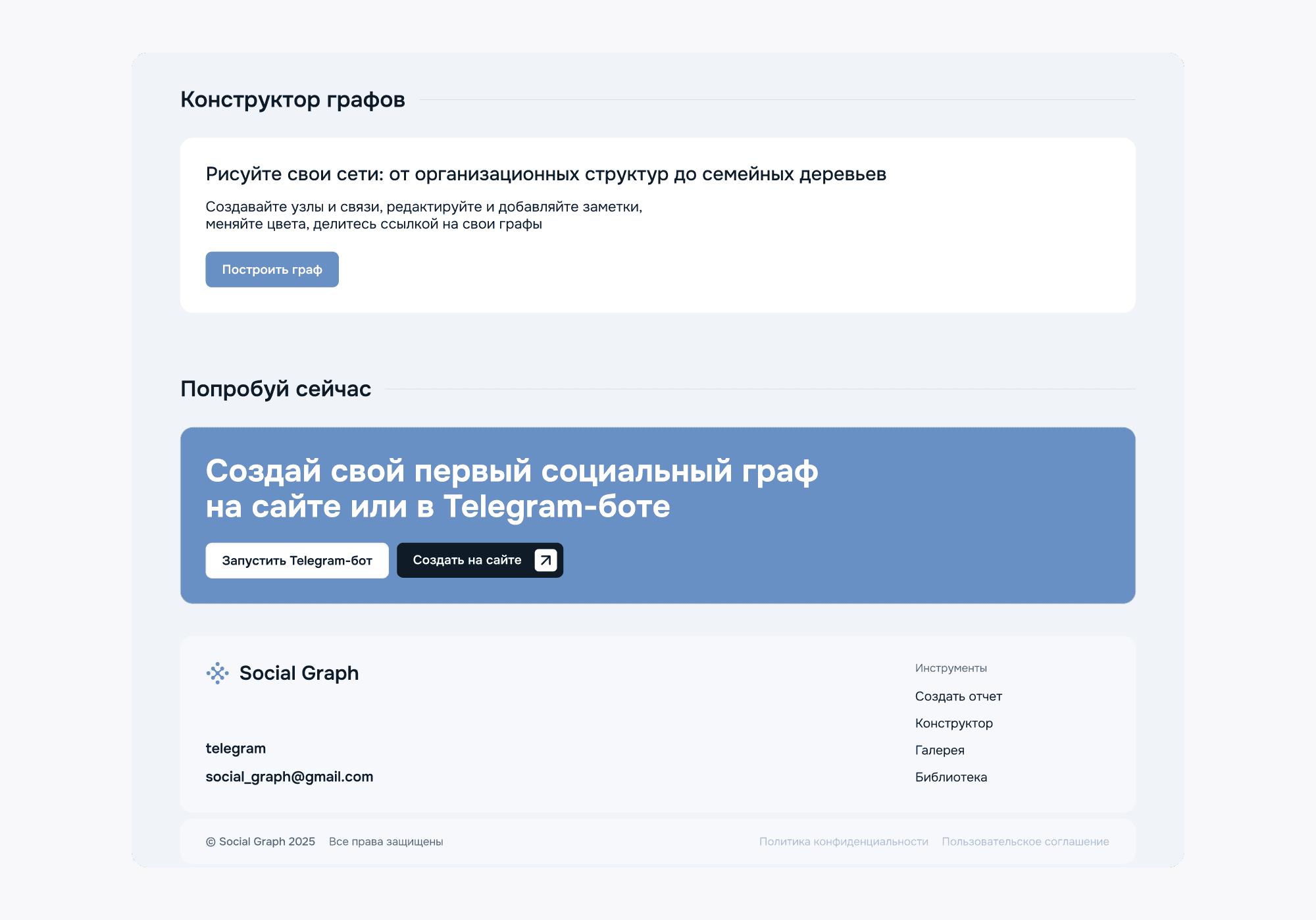Click the Social Graph logo icon
1316x920 pixels.
217,673
